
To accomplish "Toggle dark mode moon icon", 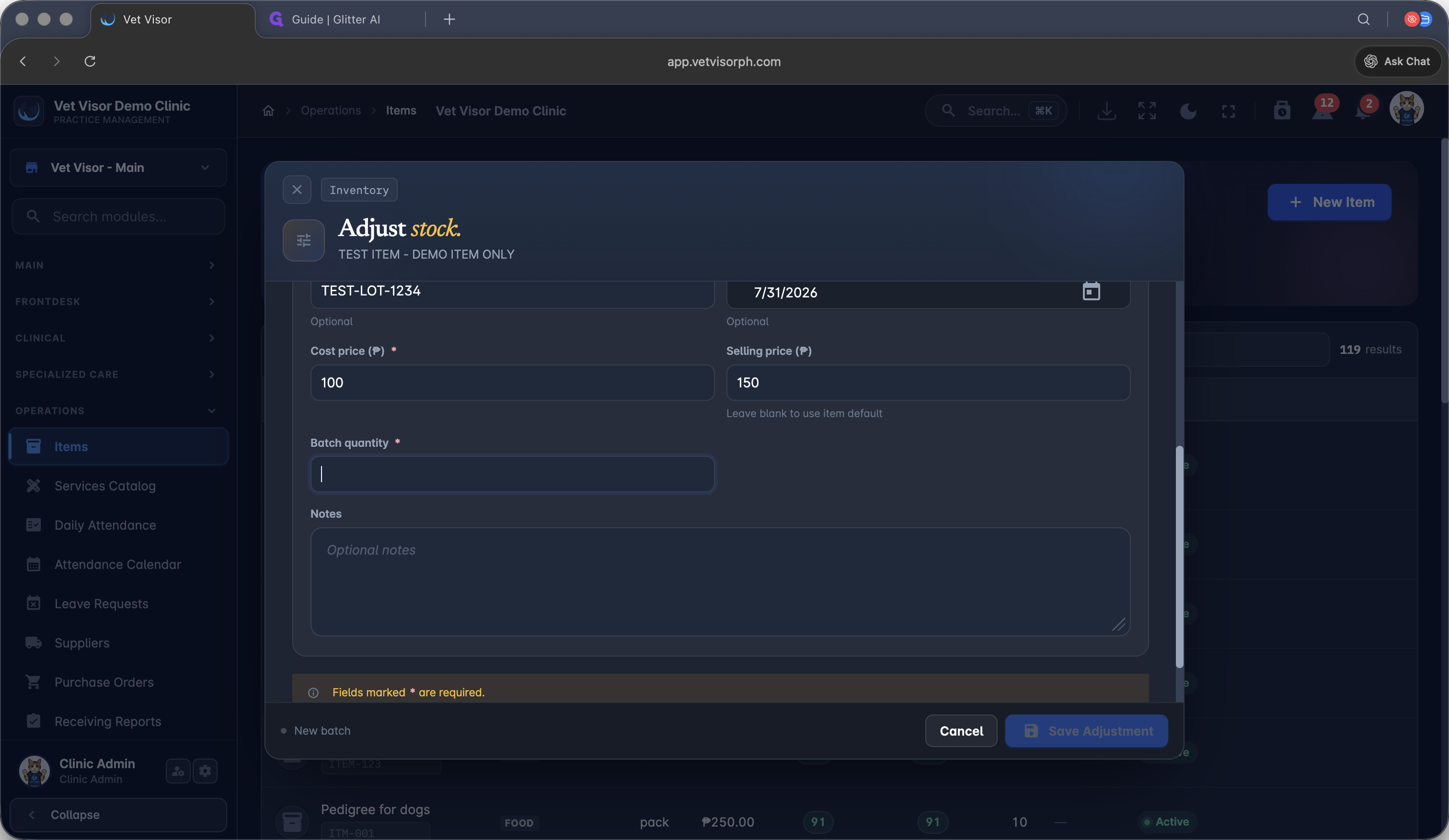I will (x=1188, y=111).
